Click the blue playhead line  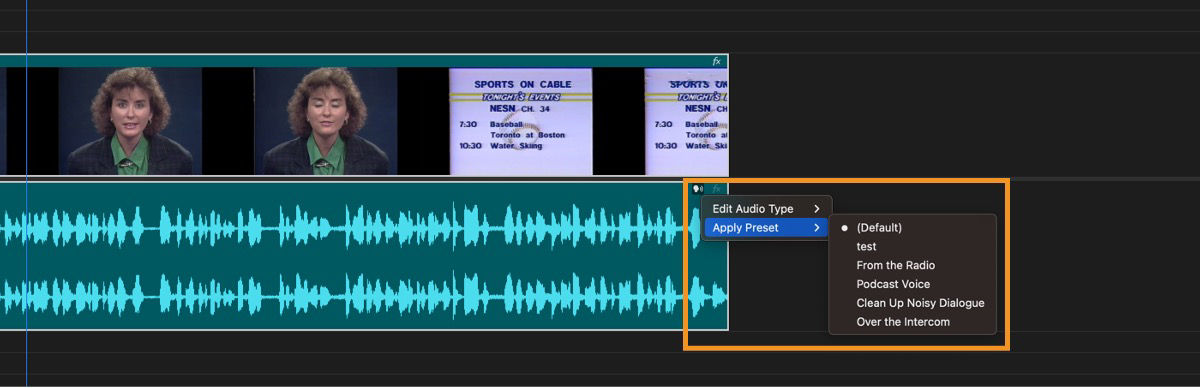[26, 194]
